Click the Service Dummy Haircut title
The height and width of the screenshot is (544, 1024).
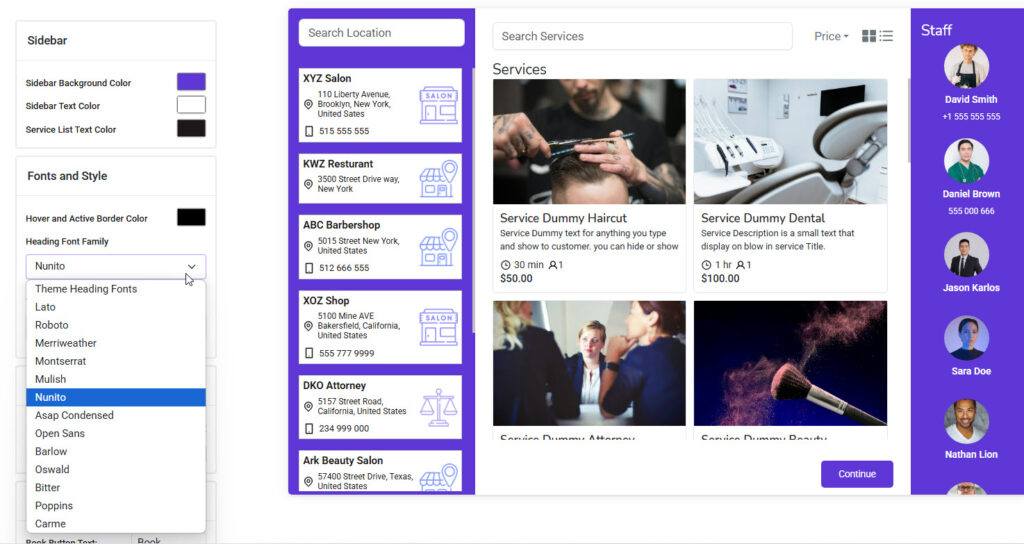(564, 218)
